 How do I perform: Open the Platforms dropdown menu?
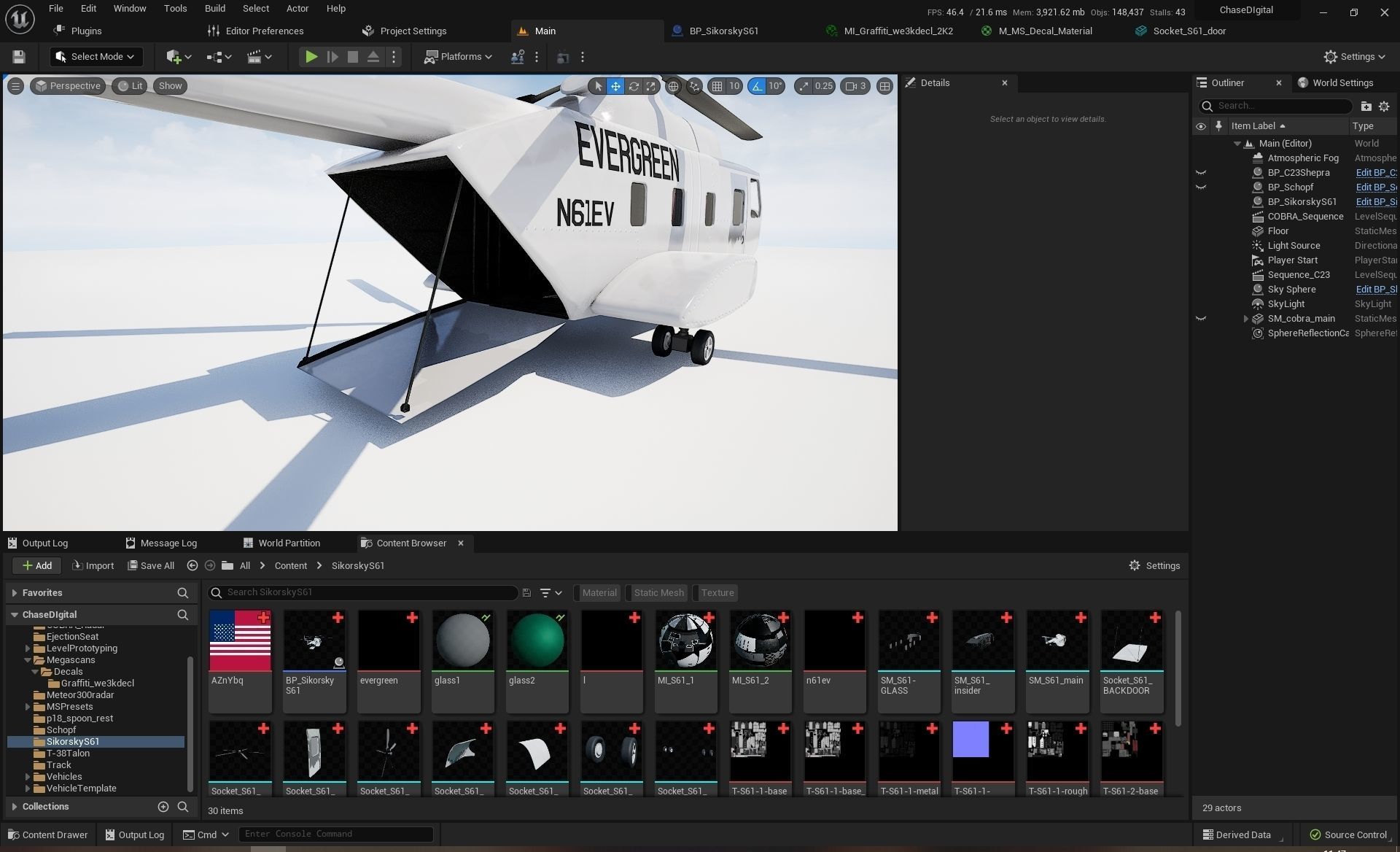coord(459,57)
